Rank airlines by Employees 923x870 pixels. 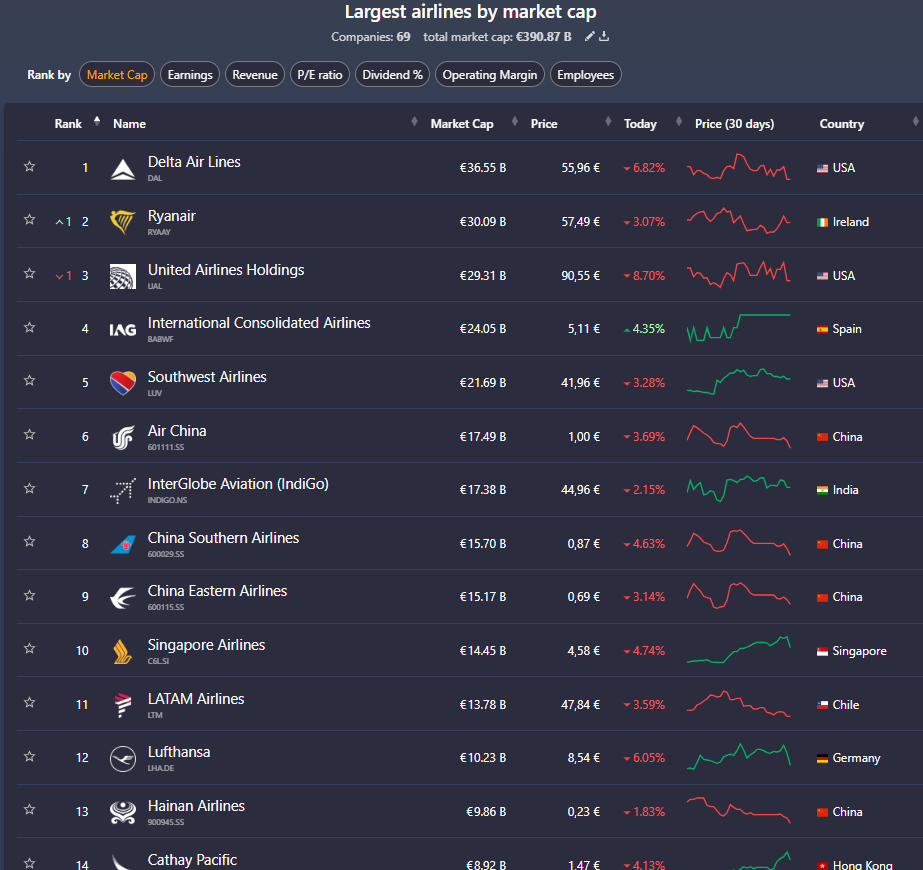[586, 75]
